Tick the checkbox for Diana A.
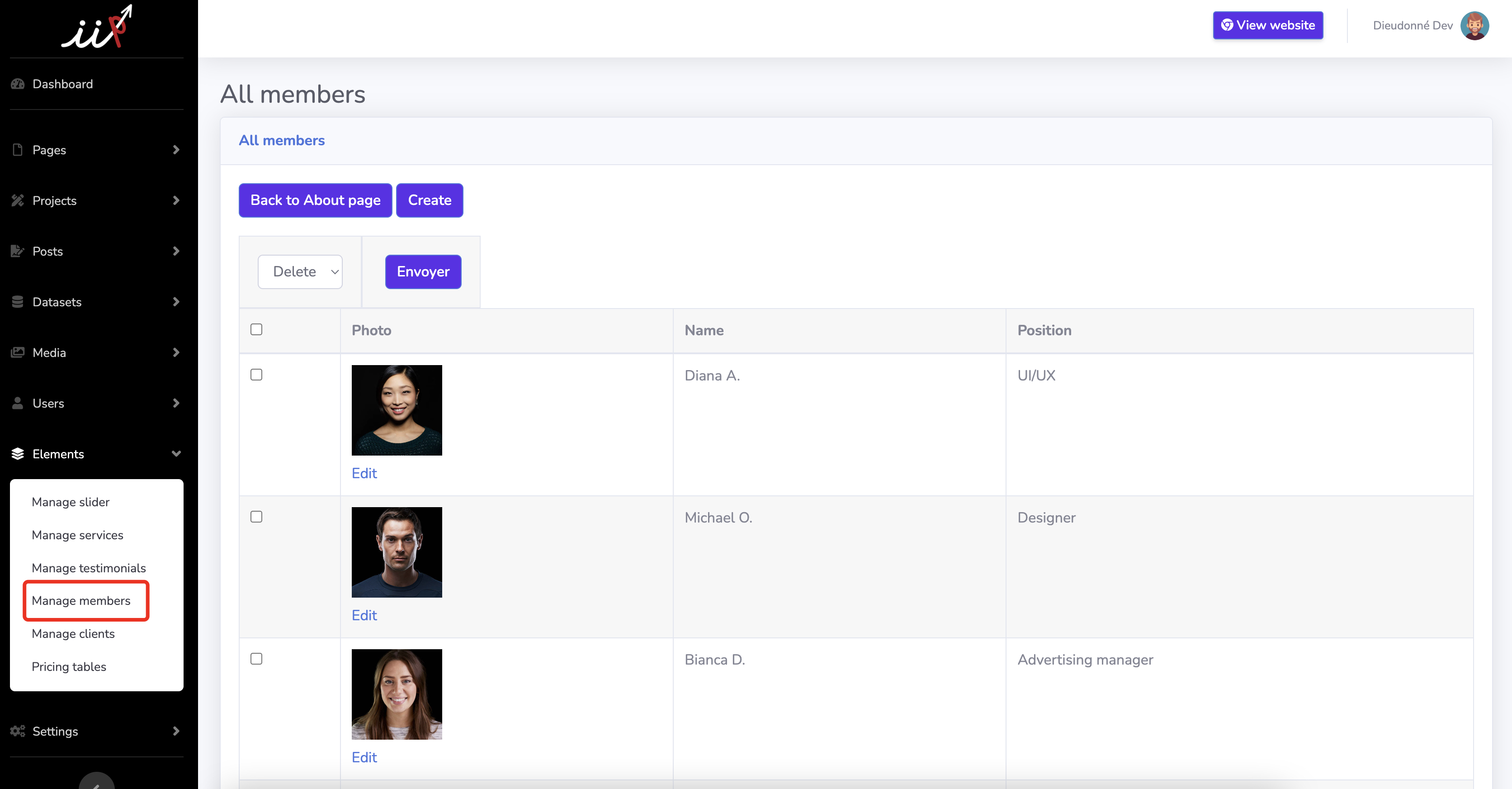The height and width of the screenshot is (789, 1512). click(x=256, y=375)
